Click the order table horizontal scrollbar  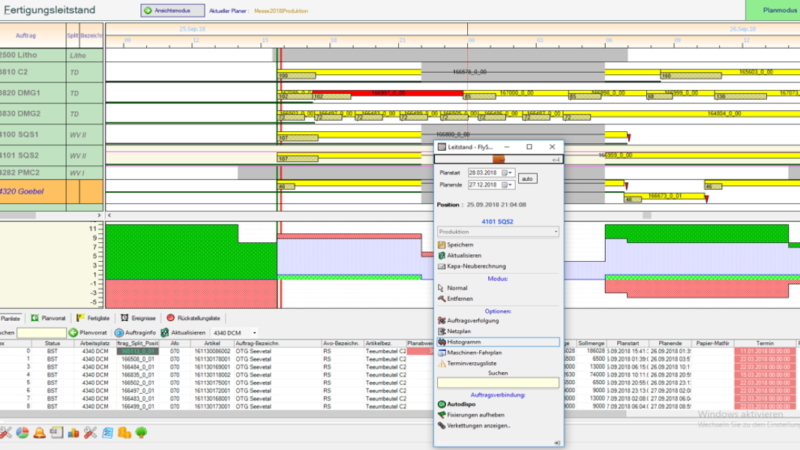313,414
